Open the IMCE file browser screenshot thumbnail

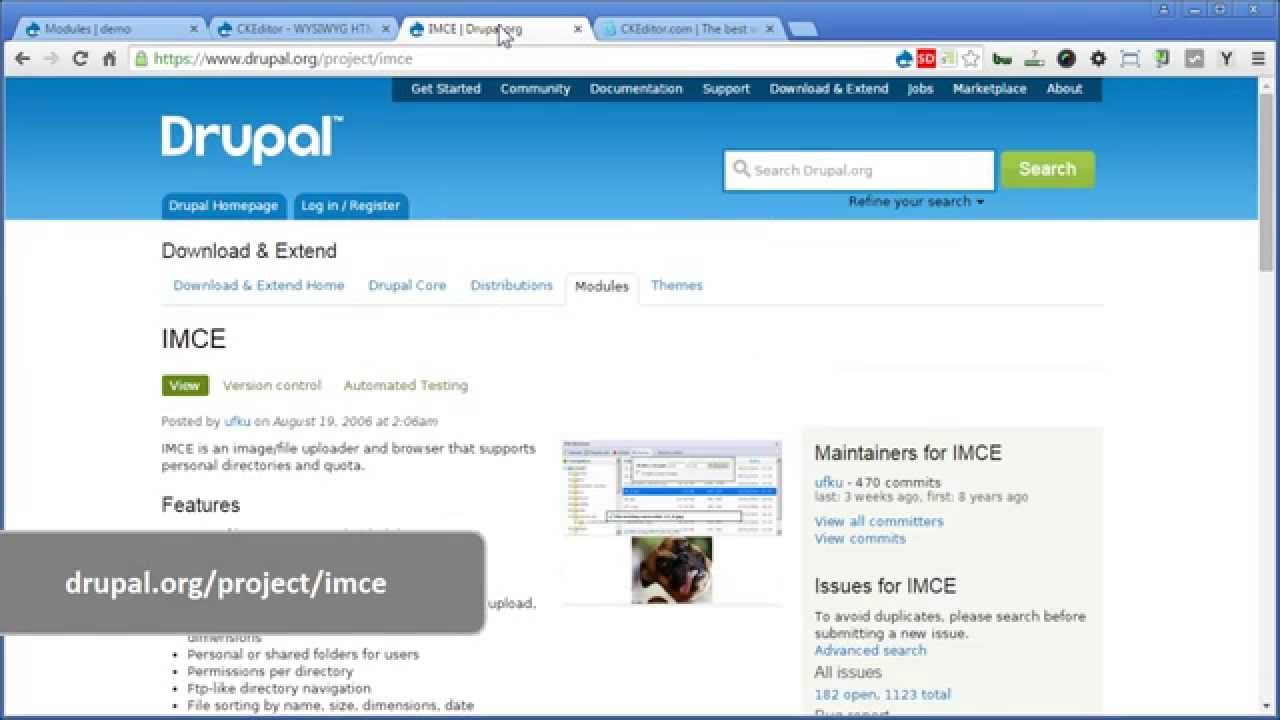pyautogui.click(x=672, y=488)
